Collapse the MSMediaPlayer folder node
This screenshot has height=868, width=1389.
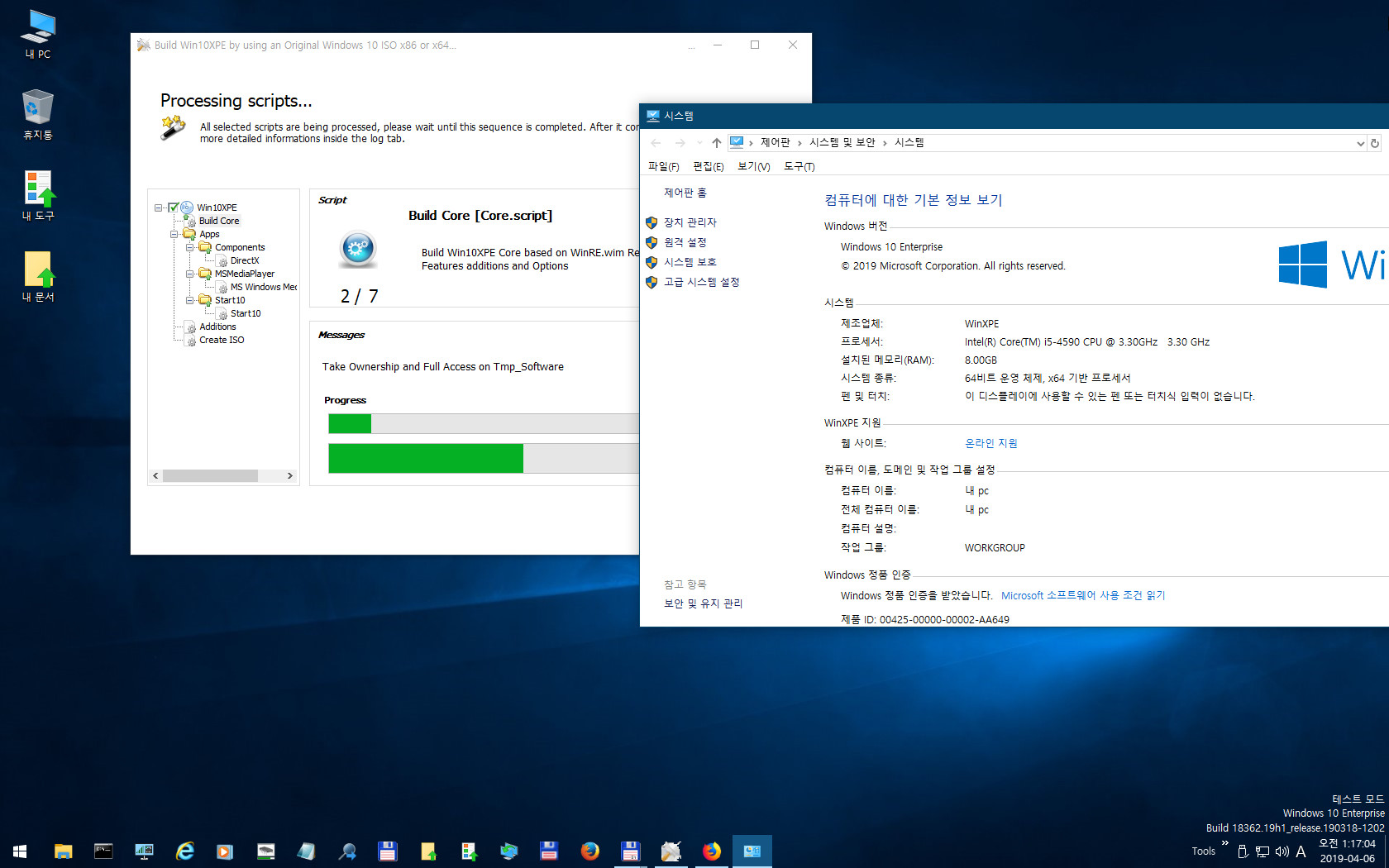[189, 274]
